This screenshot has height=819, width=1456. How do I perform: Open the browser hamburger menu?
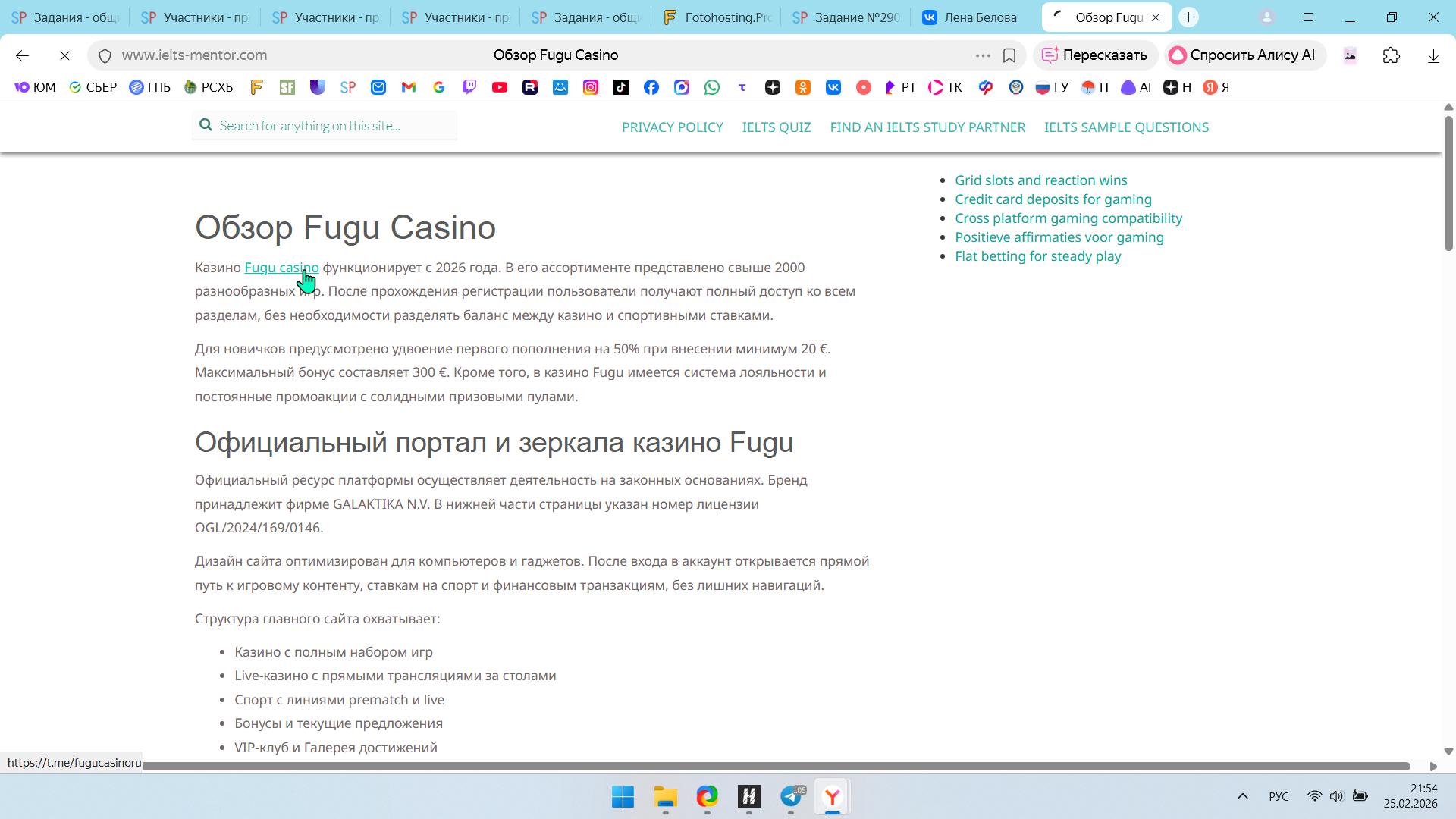(1308, 17)
